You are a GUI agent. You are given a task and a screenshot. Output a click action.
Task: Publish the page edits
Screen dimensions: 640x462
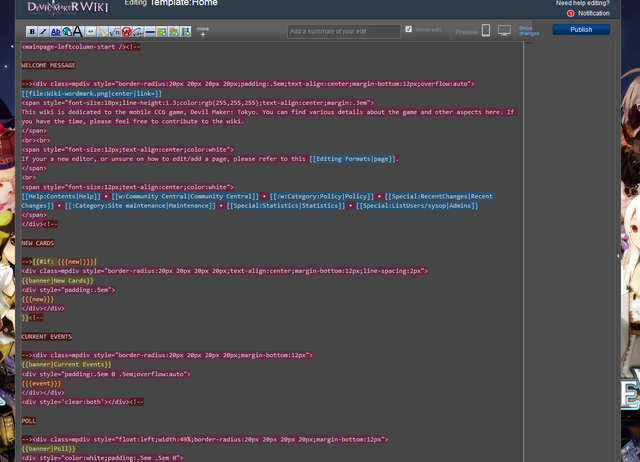tap(581, 29)
